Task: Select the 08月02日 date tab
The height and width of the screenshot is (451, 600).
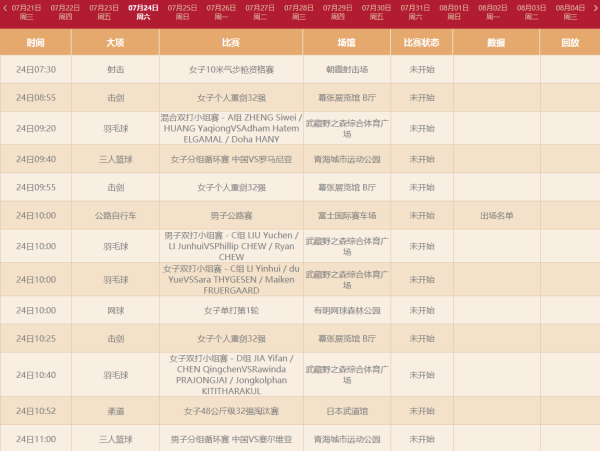Action: (492, 12)
